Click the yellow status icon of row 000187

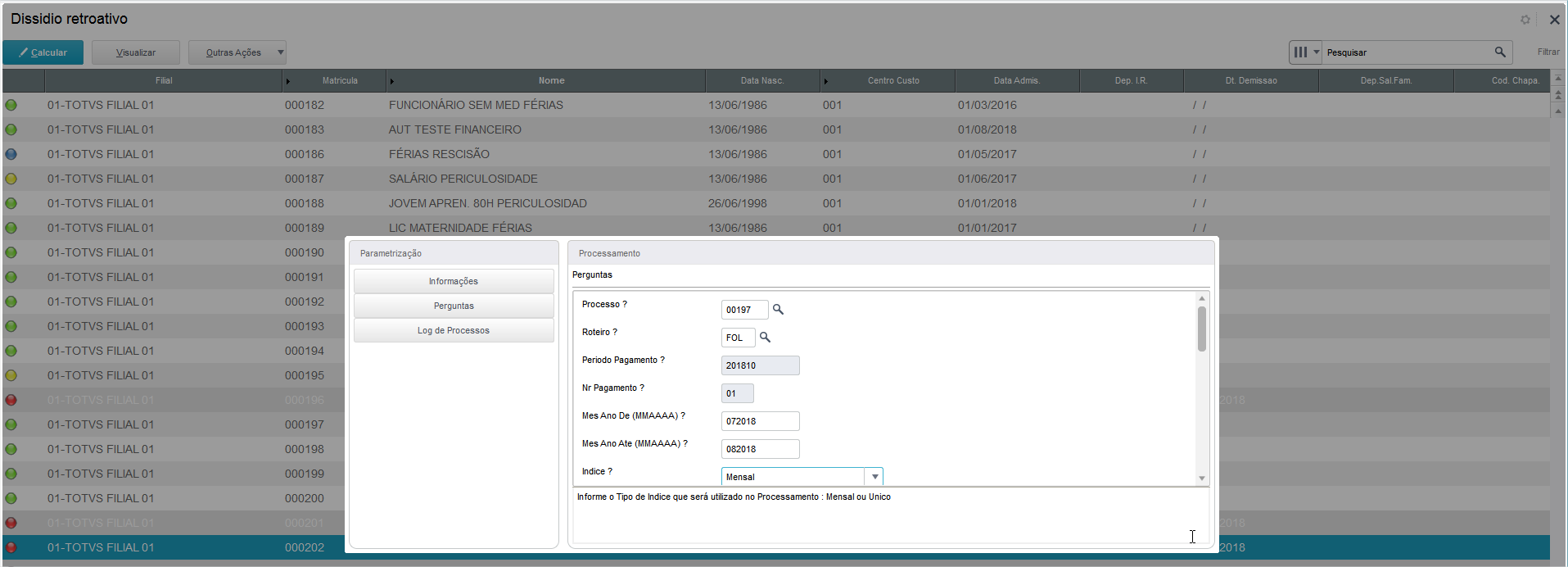[x=11, y=179]
